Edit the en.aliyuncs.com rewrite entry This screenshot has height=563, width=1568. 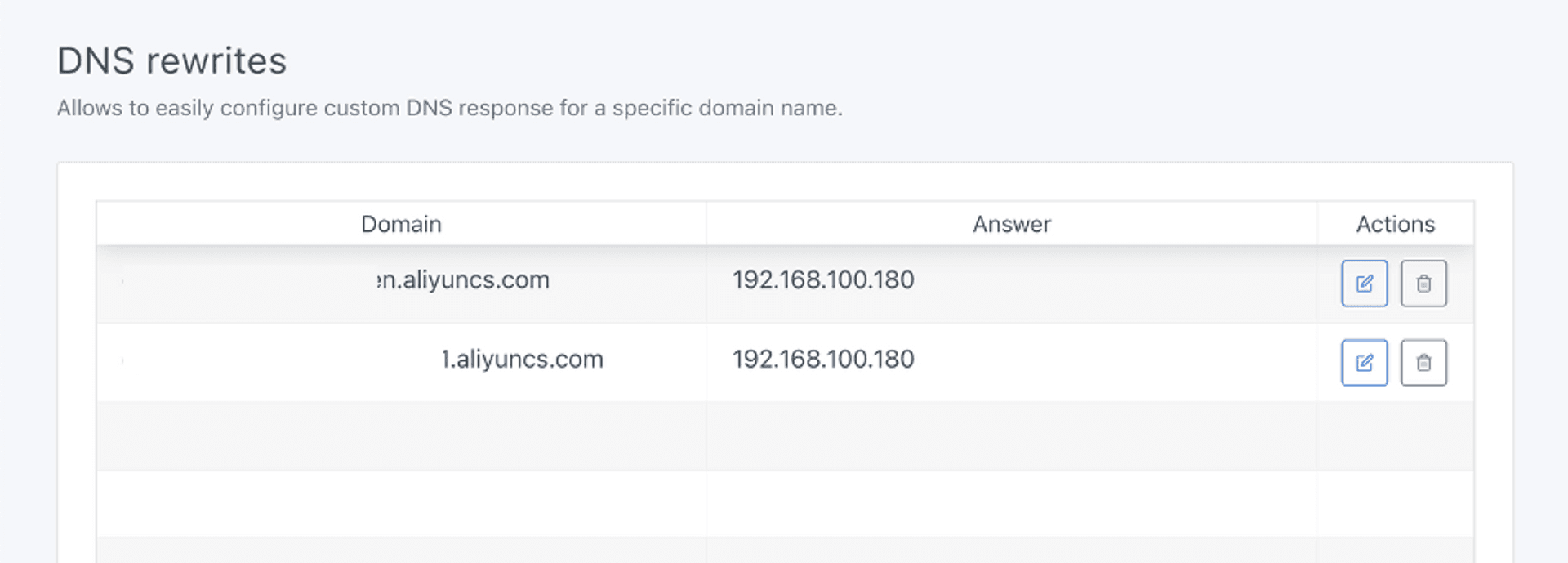pyautogui.click(x=1364, y=284)
